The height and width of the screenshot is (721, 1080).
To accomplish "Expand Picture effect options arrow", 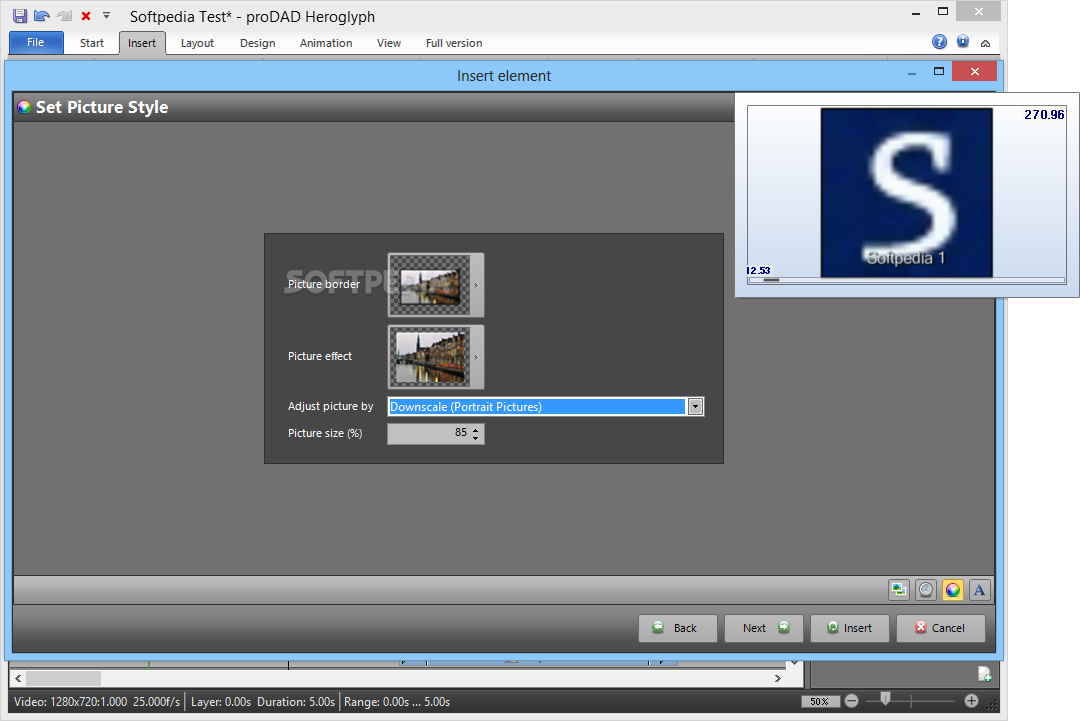I will click(477, 357).
